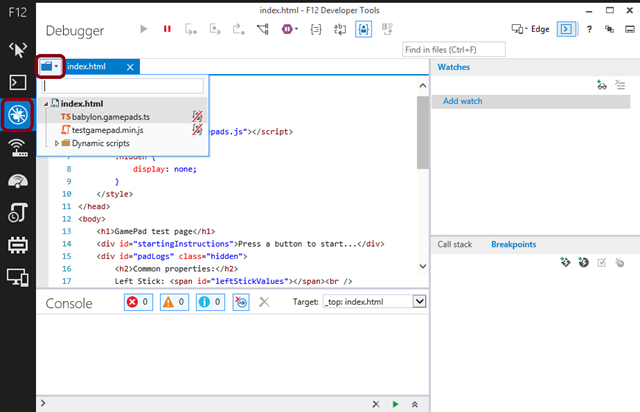
Task: Click the console clear X button
Action: [x=264, y=302]
